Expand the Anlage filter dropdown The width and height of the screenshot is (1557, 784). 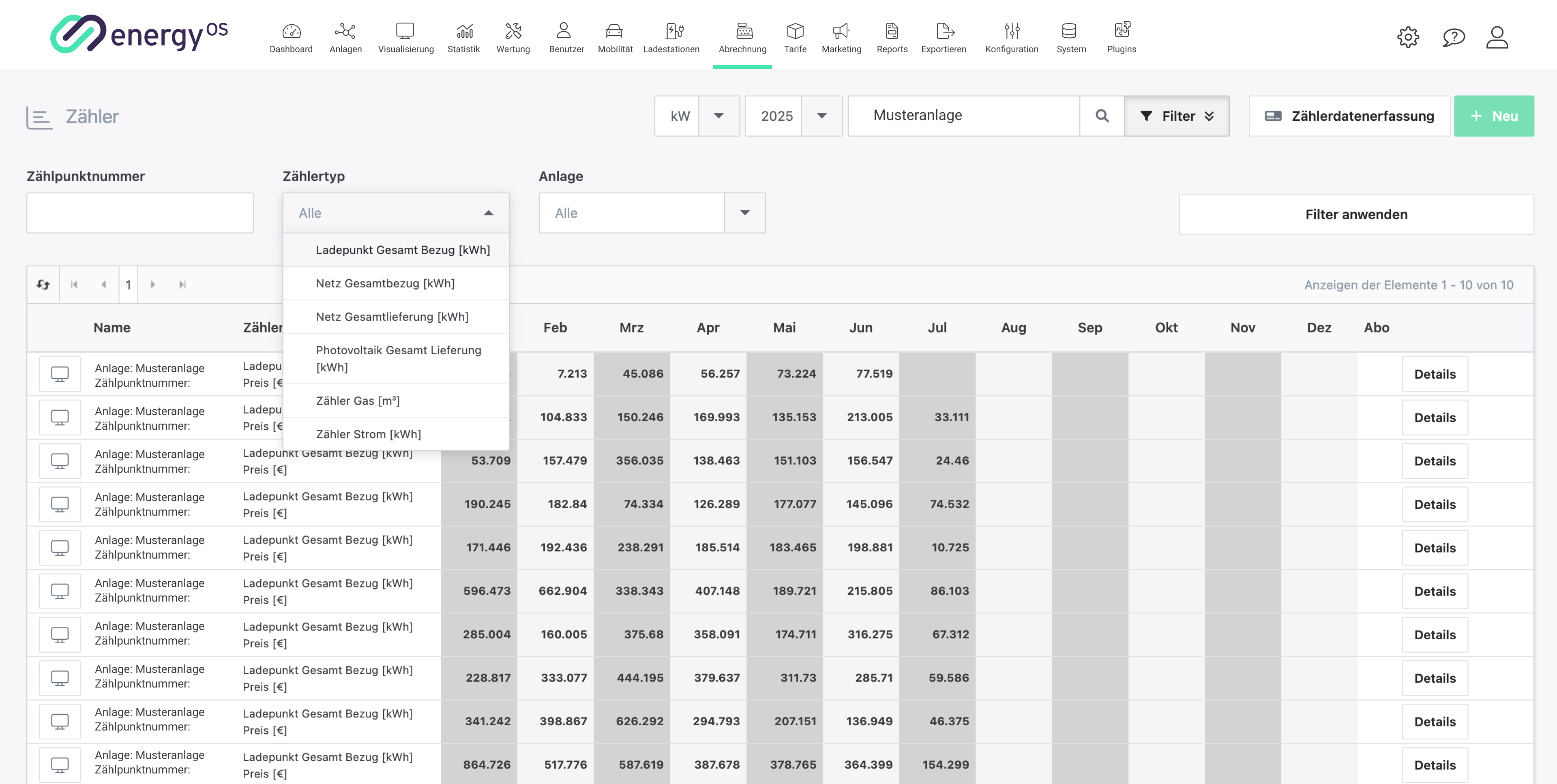click(x=745, y=213)
